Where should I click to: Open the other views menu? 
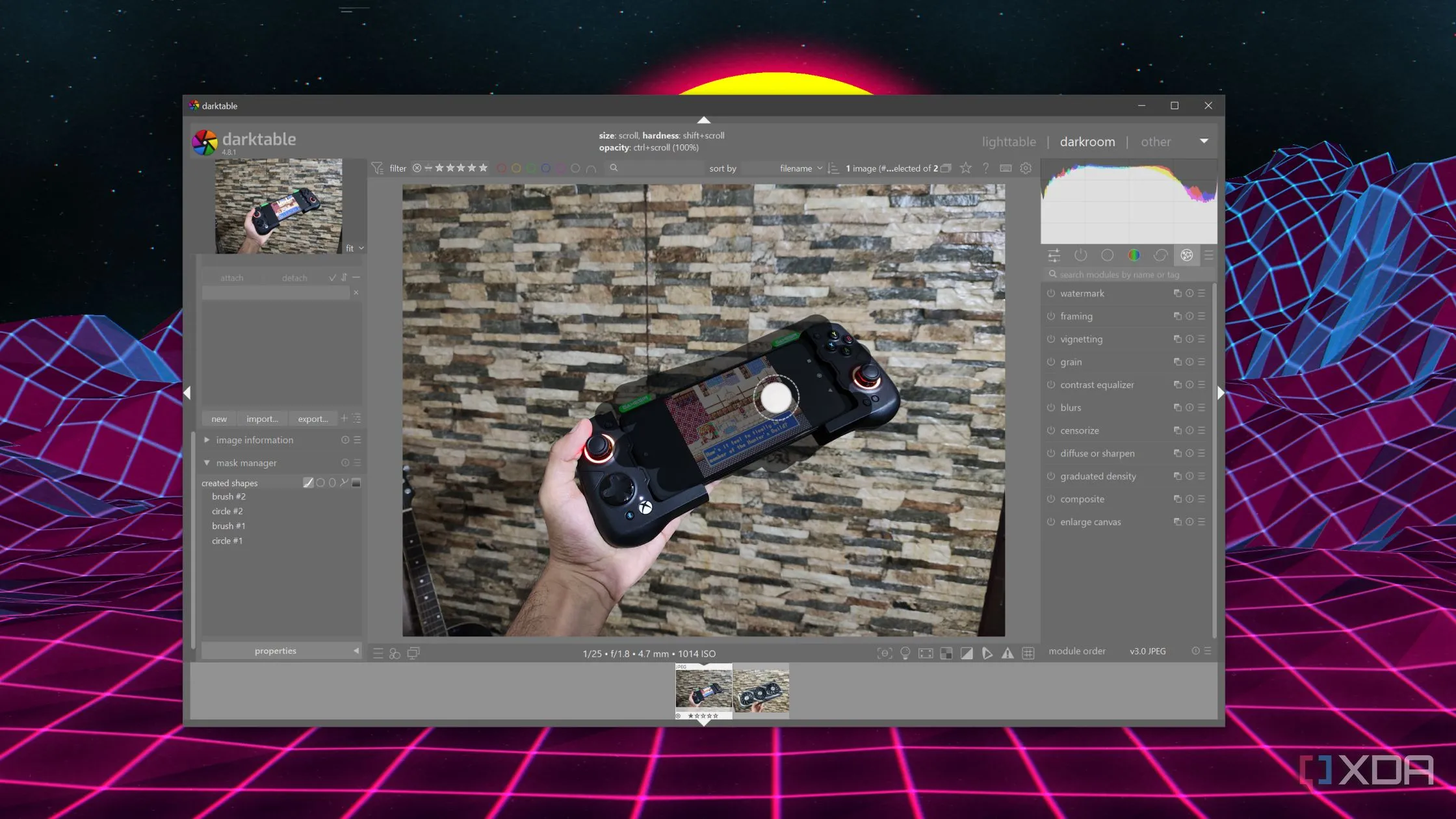pos(1155,142)
